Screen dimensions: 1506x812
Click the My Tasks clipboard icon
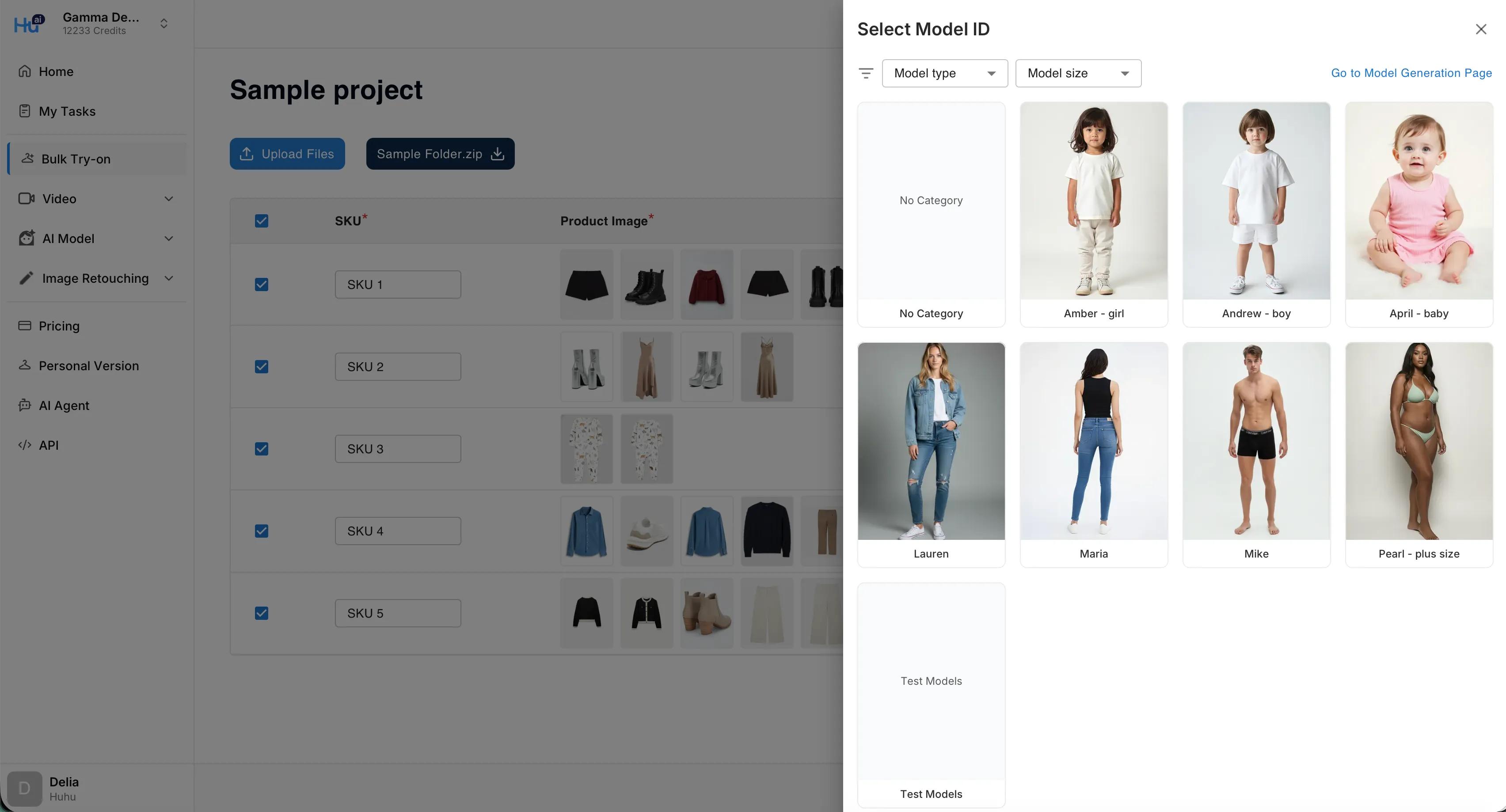[25, 111]
